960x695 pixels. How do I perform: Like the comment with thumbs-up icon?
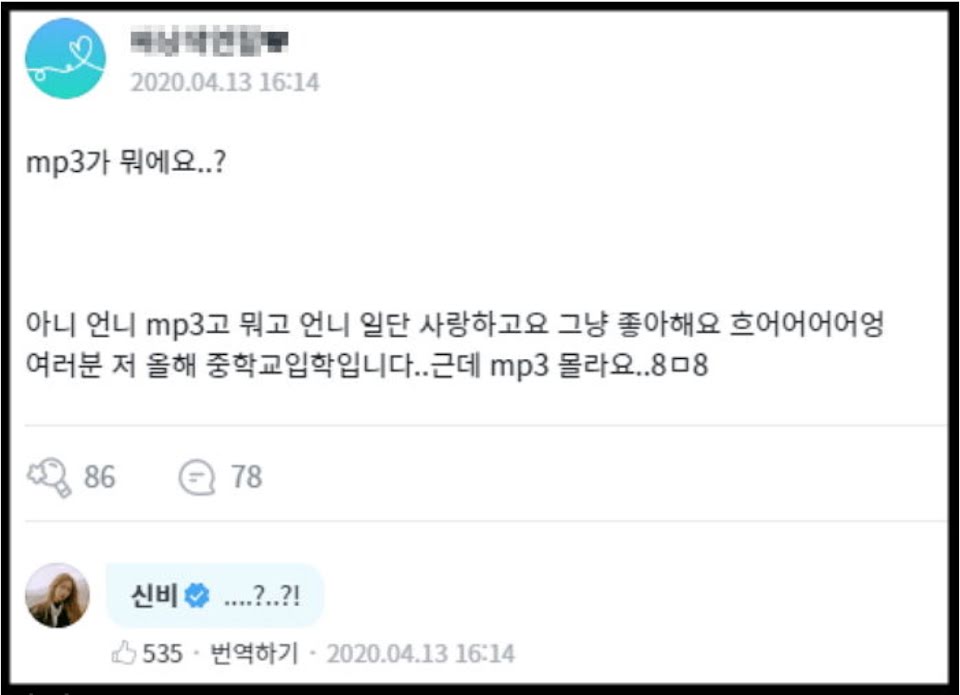[x=124, y=653]
